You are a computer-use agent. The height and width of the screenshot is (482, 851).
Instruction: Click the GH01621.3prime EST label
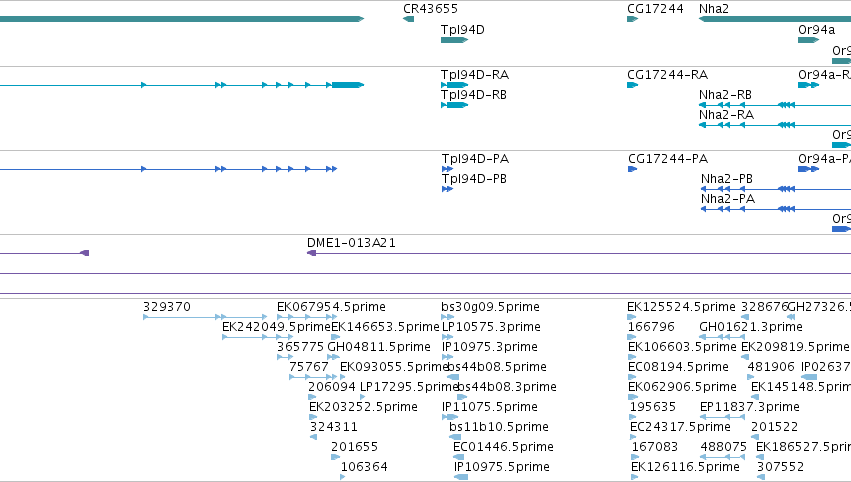751,327
